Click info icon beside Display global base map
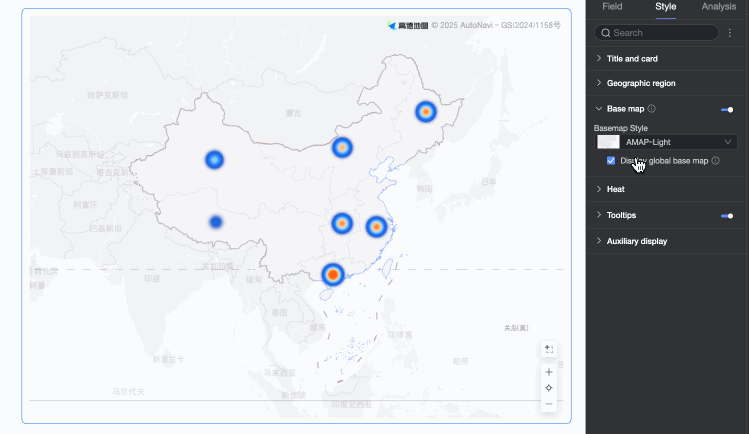The image size is (749, 434). click(x=716, y=161)
